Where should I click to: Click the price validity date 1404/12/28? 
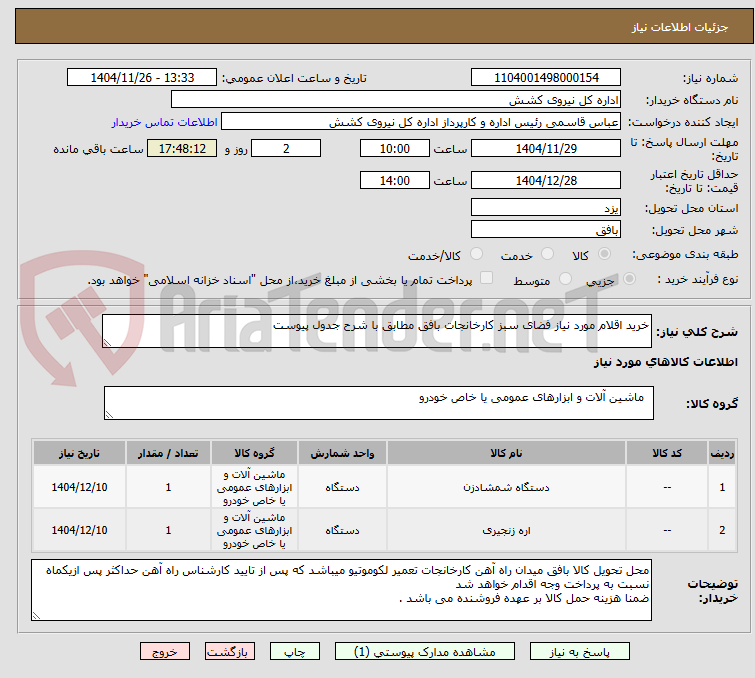click(x=546, y=181)
